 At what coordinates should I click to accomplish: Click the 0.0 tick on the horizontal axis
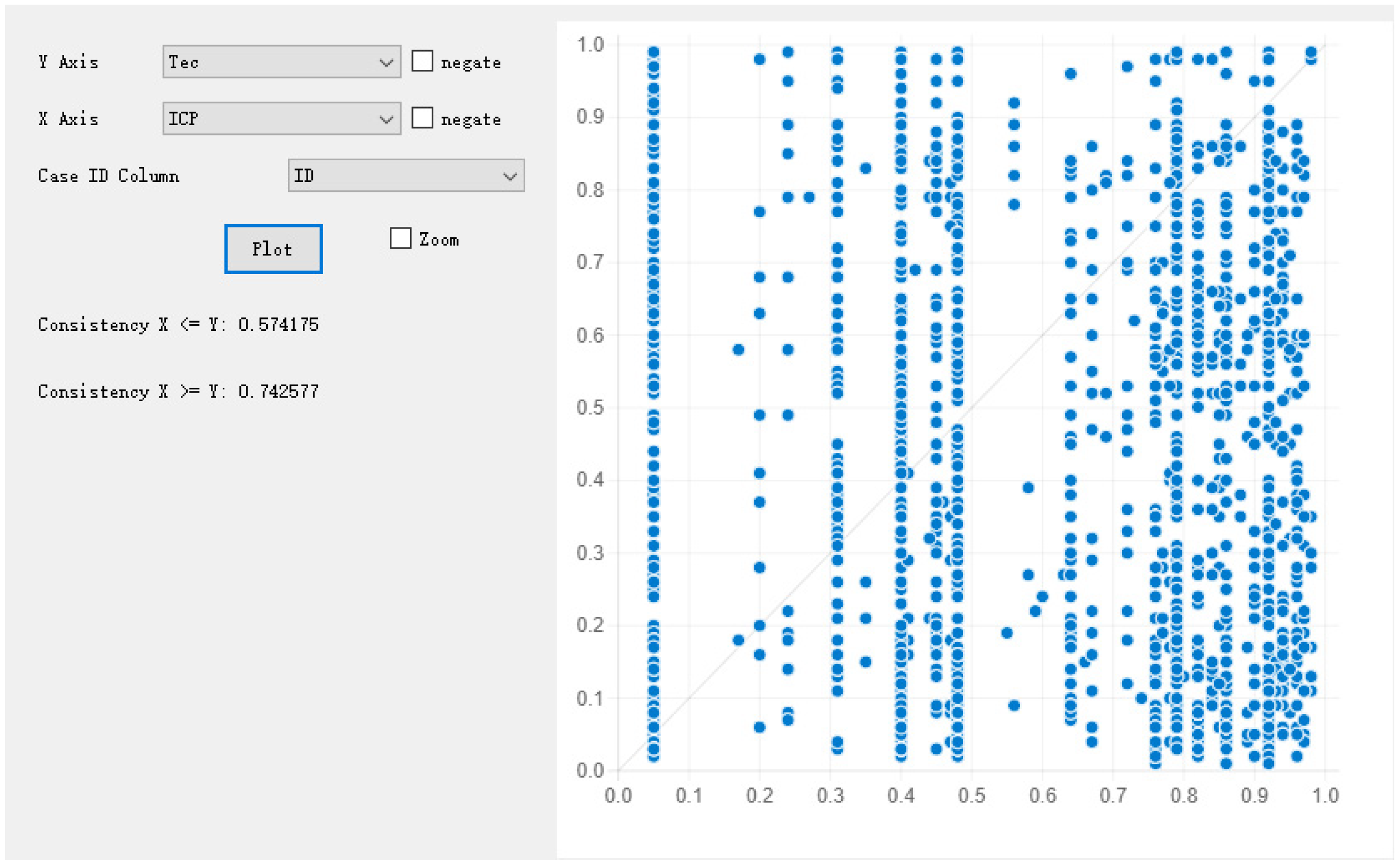click(618, 796)
